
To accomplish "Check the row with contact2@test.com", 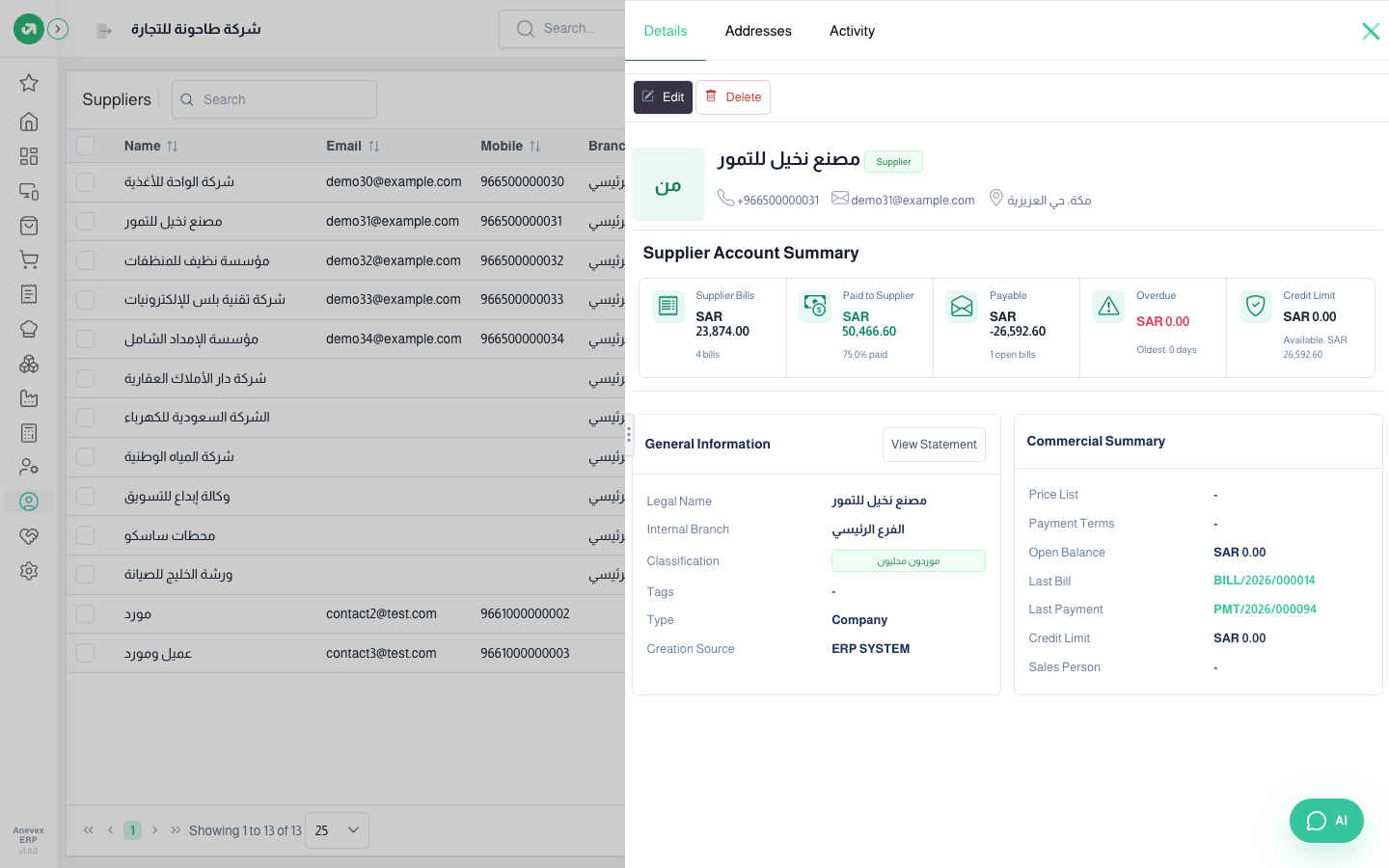I will click(x=86, y=613).
